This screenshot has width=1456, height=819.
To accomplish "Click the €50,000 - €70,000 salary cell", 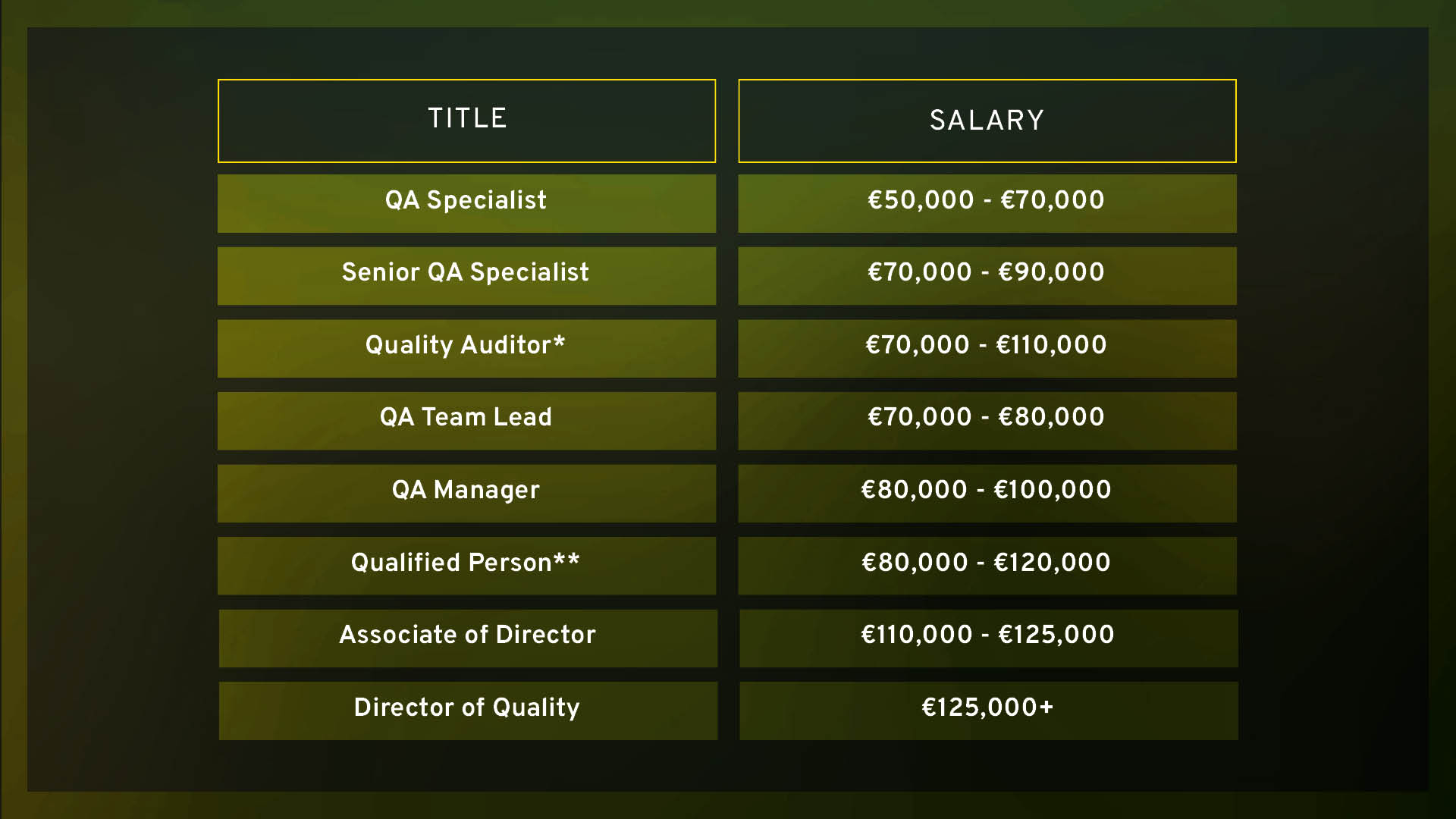I will coord(987,203).
